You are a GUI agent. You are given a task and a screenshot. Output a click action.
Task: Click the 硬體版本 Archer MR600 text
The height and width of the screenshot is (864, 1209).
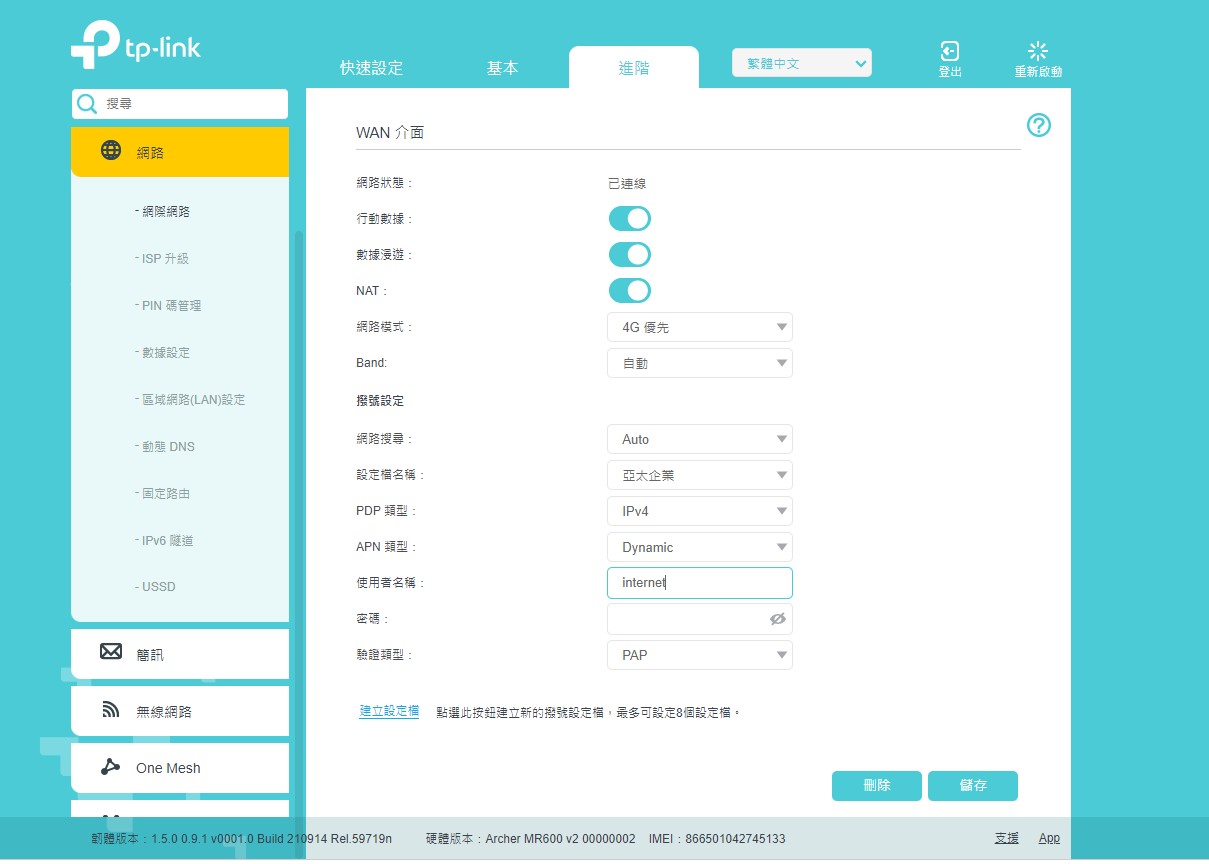(x=530, y=838)
